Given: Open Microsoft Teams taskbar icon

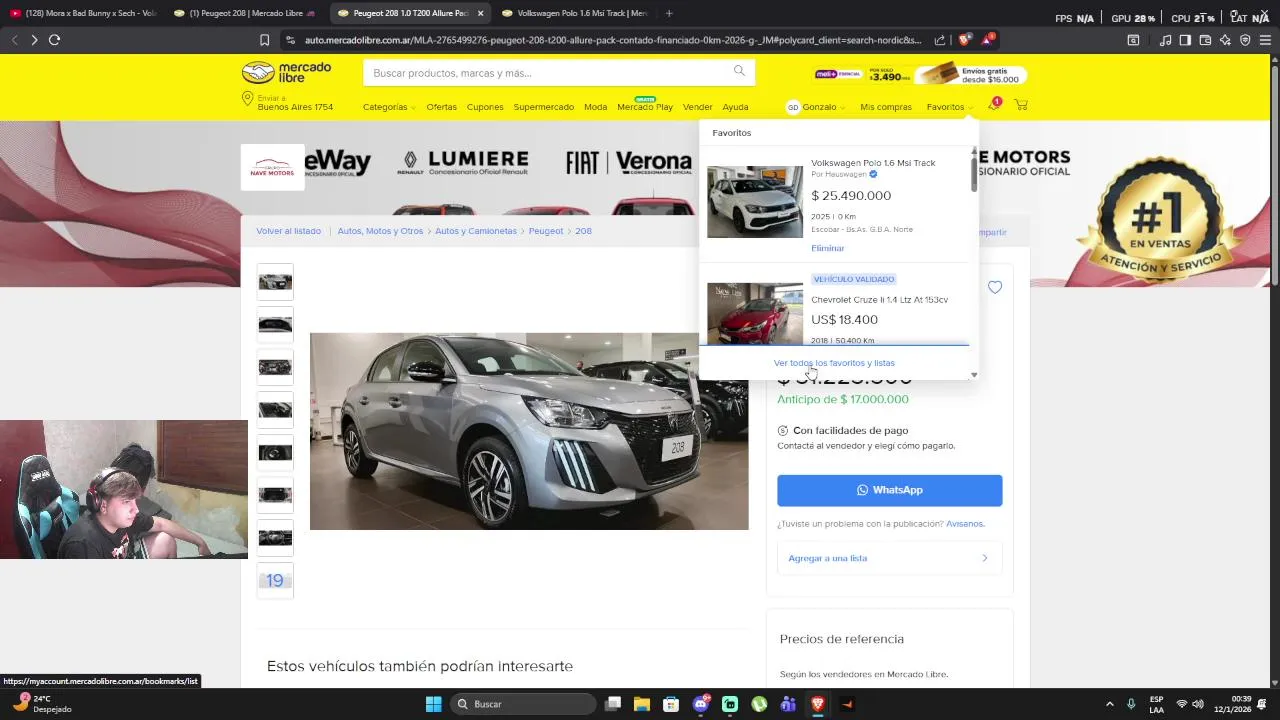Looking at the screenshot, I should pyautogui.click(x=788, y=704).
